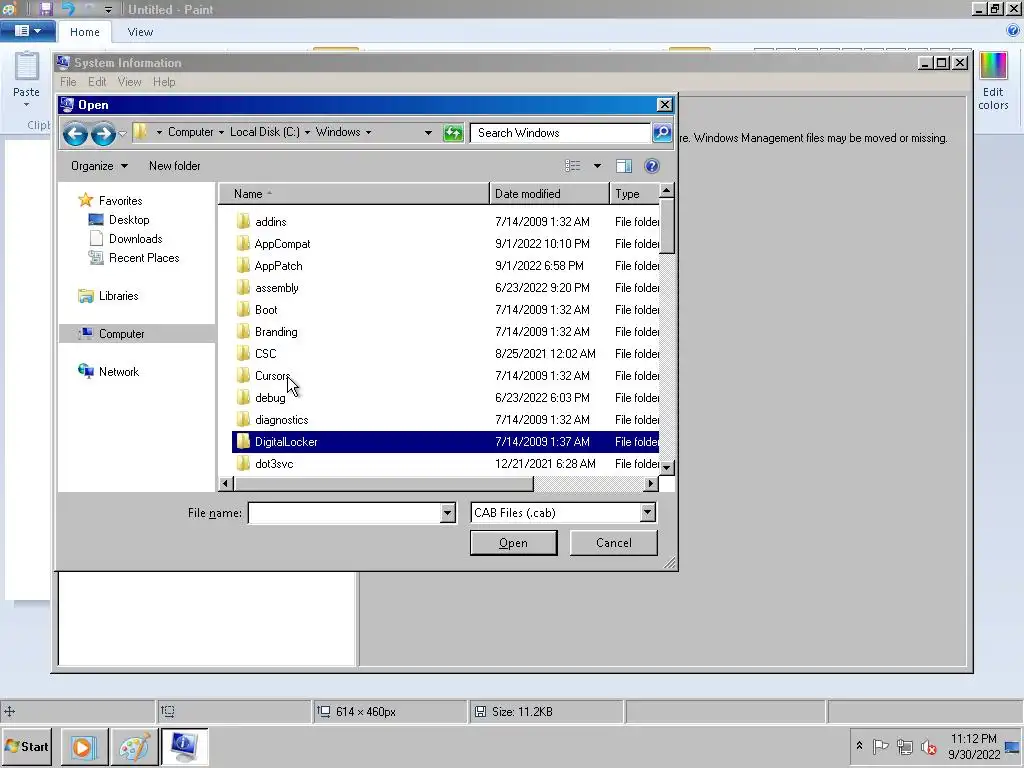Click the Open button
The width and height of the screenshot is (1024, 768).
click(513, 543)
